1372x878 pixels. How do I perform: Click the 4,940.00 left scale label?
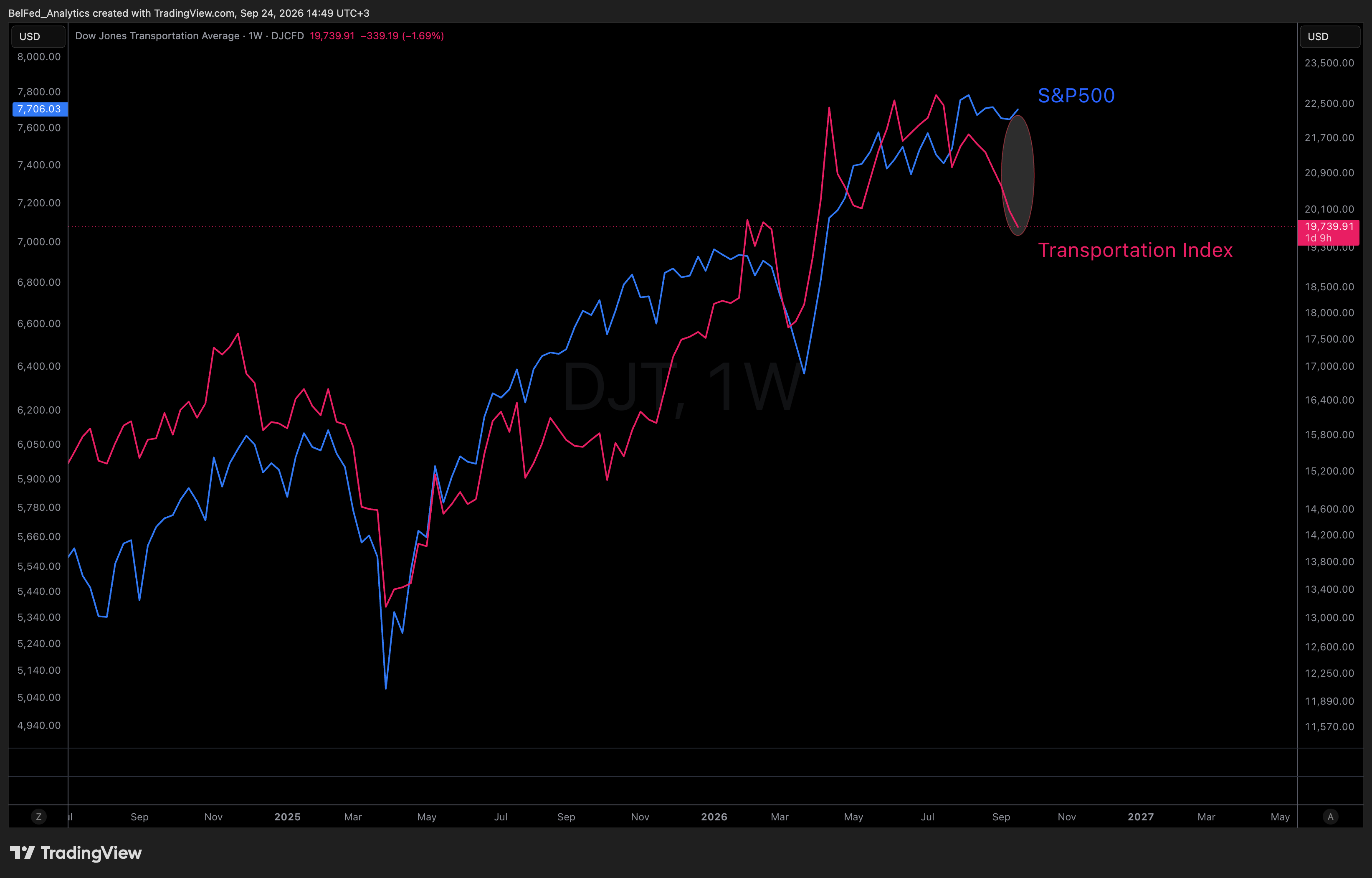[39, 725]
